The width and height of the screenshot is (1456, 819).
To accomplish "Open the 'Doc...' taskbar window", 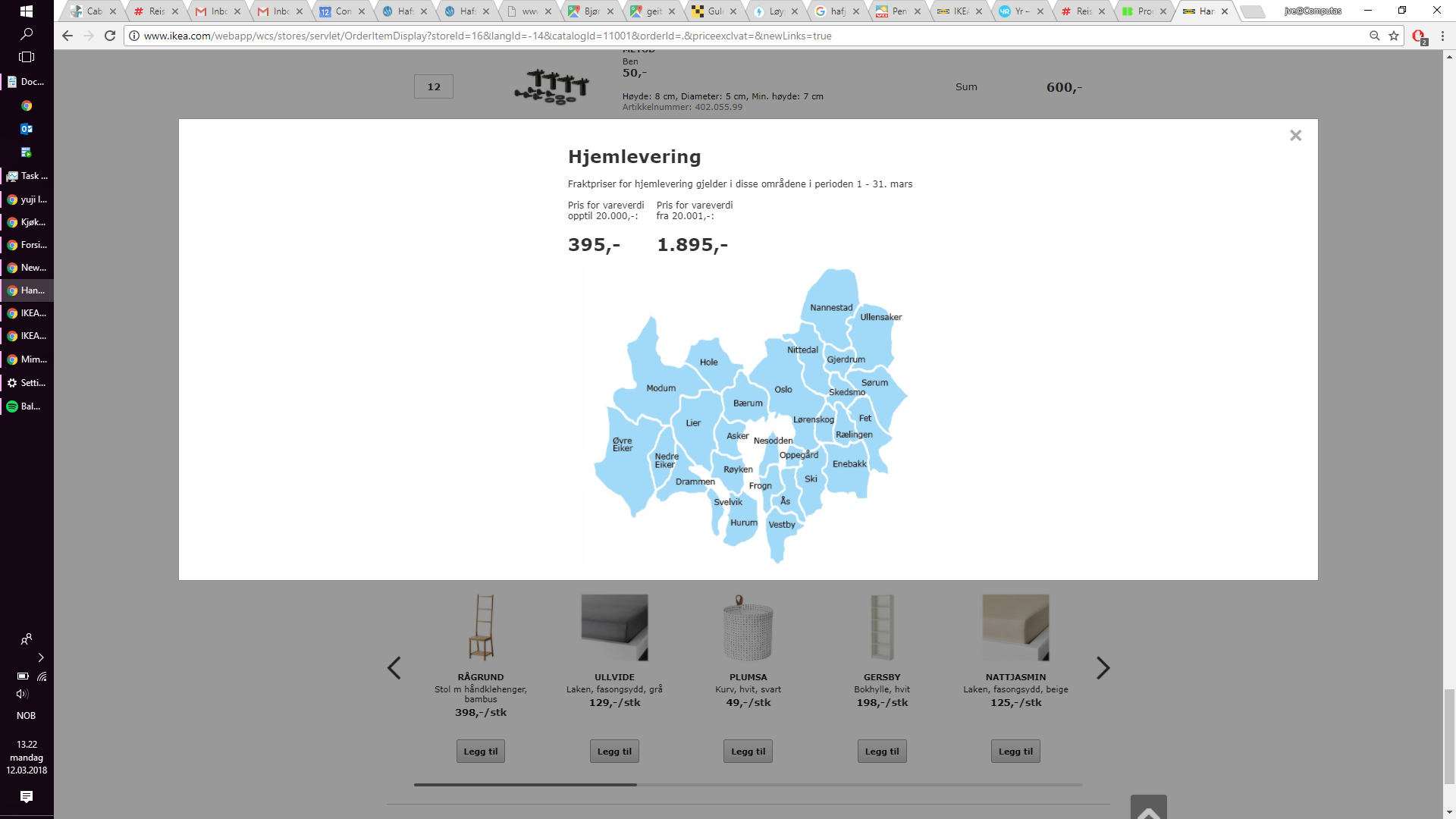I will (27, 81).
